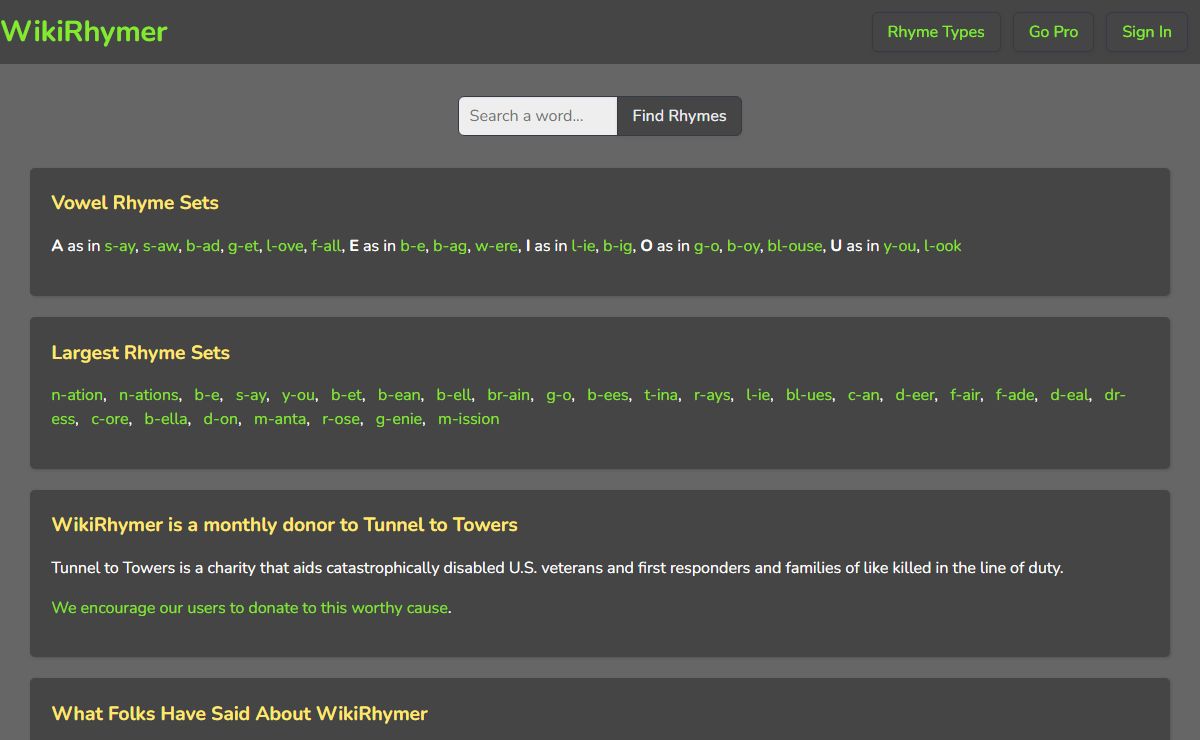Viewport: 1200px width, 740px height.
Task: Click the Go Pro button
Action: (1053, 32)
